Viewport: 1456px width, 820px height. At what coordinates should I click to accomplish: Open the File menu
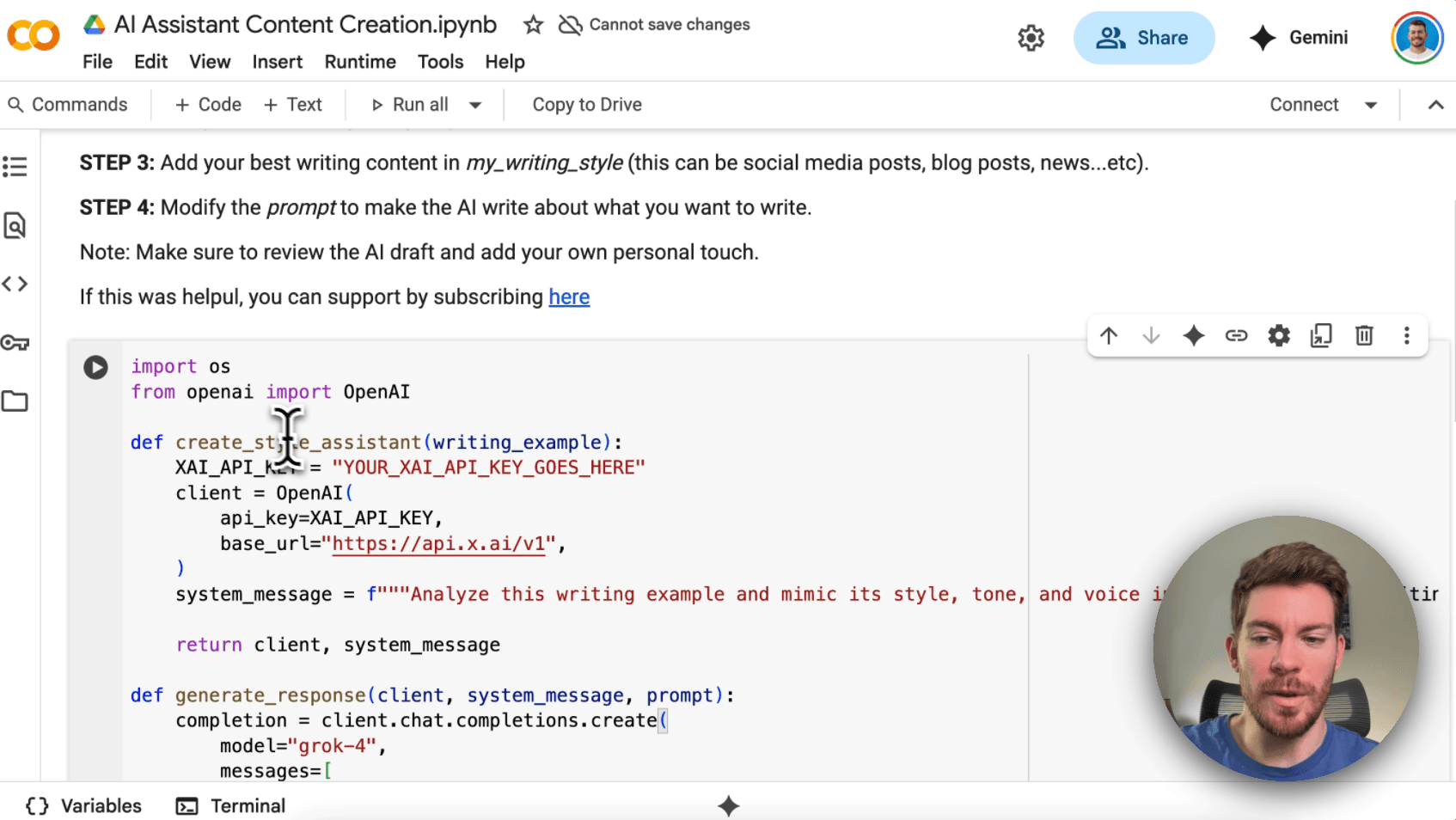click(97, 62)
